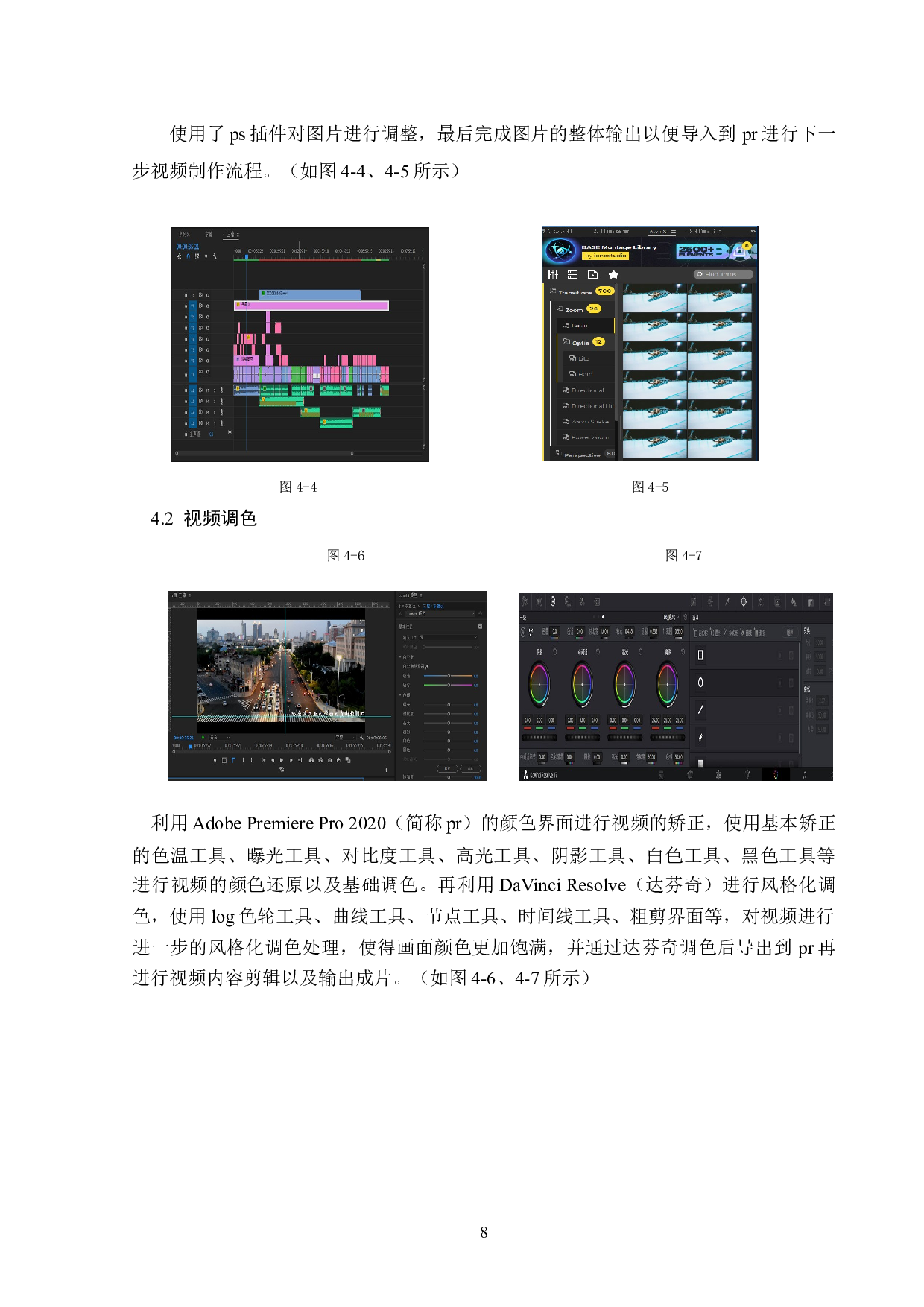Click the AtomX settings sliders icon
The image size is (924, 1307).
(553, 275)
